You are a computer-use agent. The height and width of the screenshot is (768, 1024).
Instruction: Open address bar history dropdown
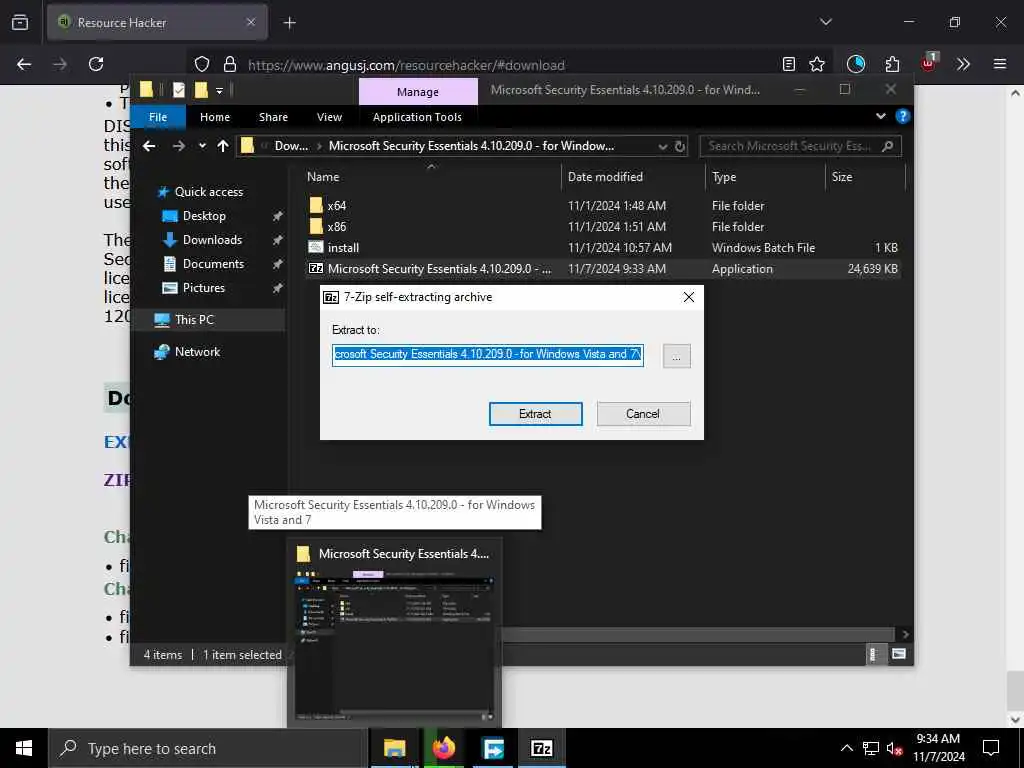click(x=663, y=146)
